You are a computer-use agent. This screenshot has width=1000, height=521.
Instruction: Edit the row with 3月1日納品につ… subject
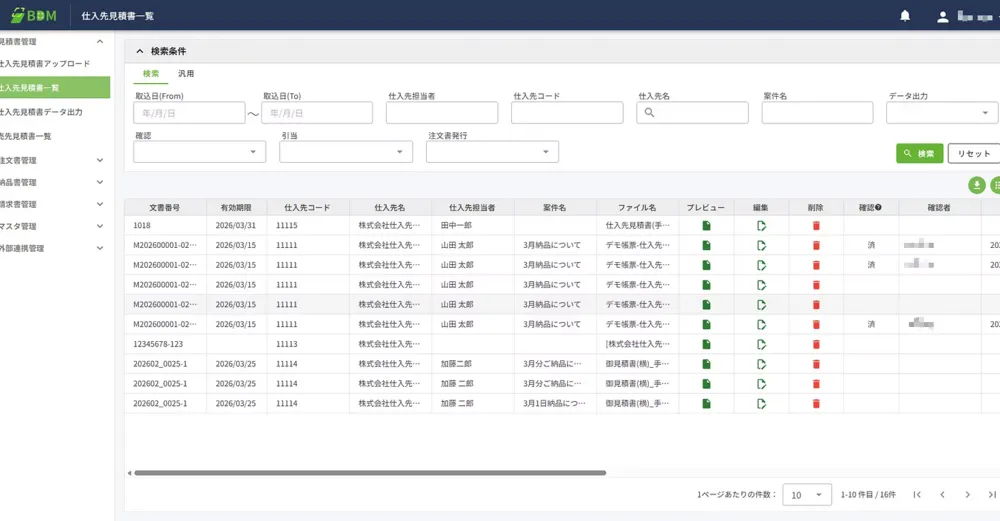coord(761,404)
